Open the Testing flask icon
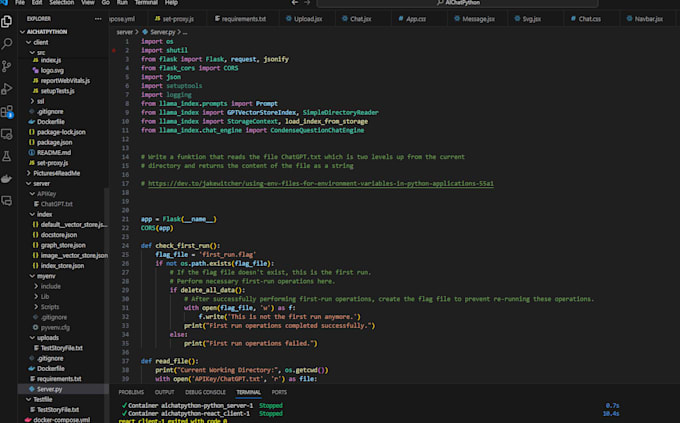Image resolution: width=680 pixels, height=423 pixels. pos(7,156)
